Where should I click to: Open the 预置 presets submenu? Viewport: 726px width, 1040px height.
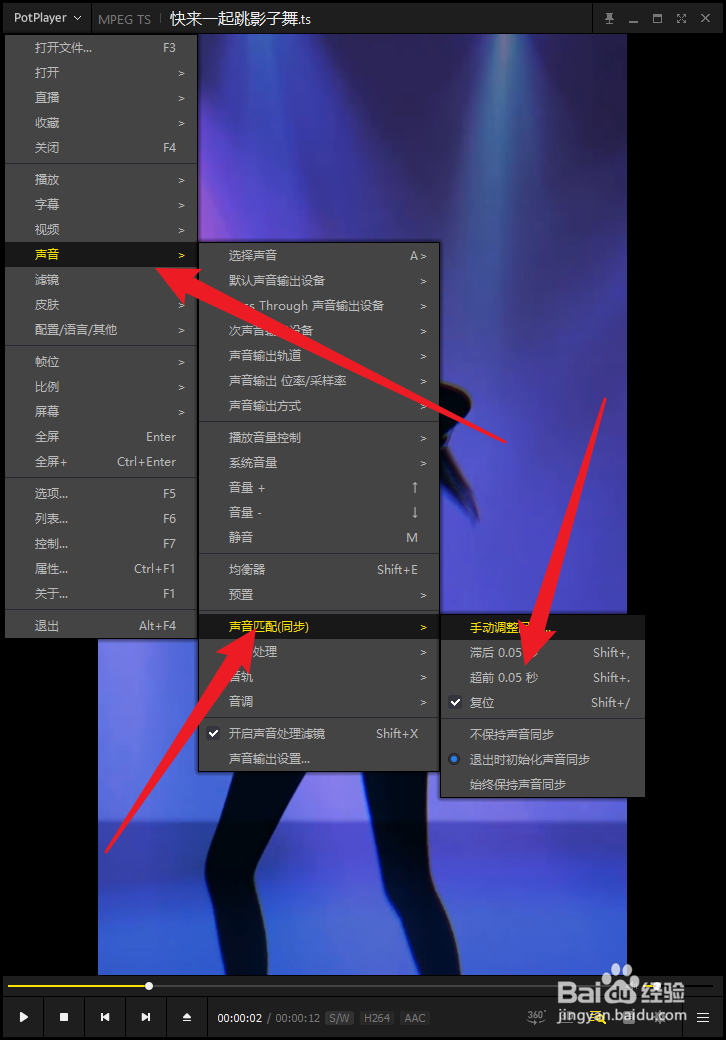319,595
